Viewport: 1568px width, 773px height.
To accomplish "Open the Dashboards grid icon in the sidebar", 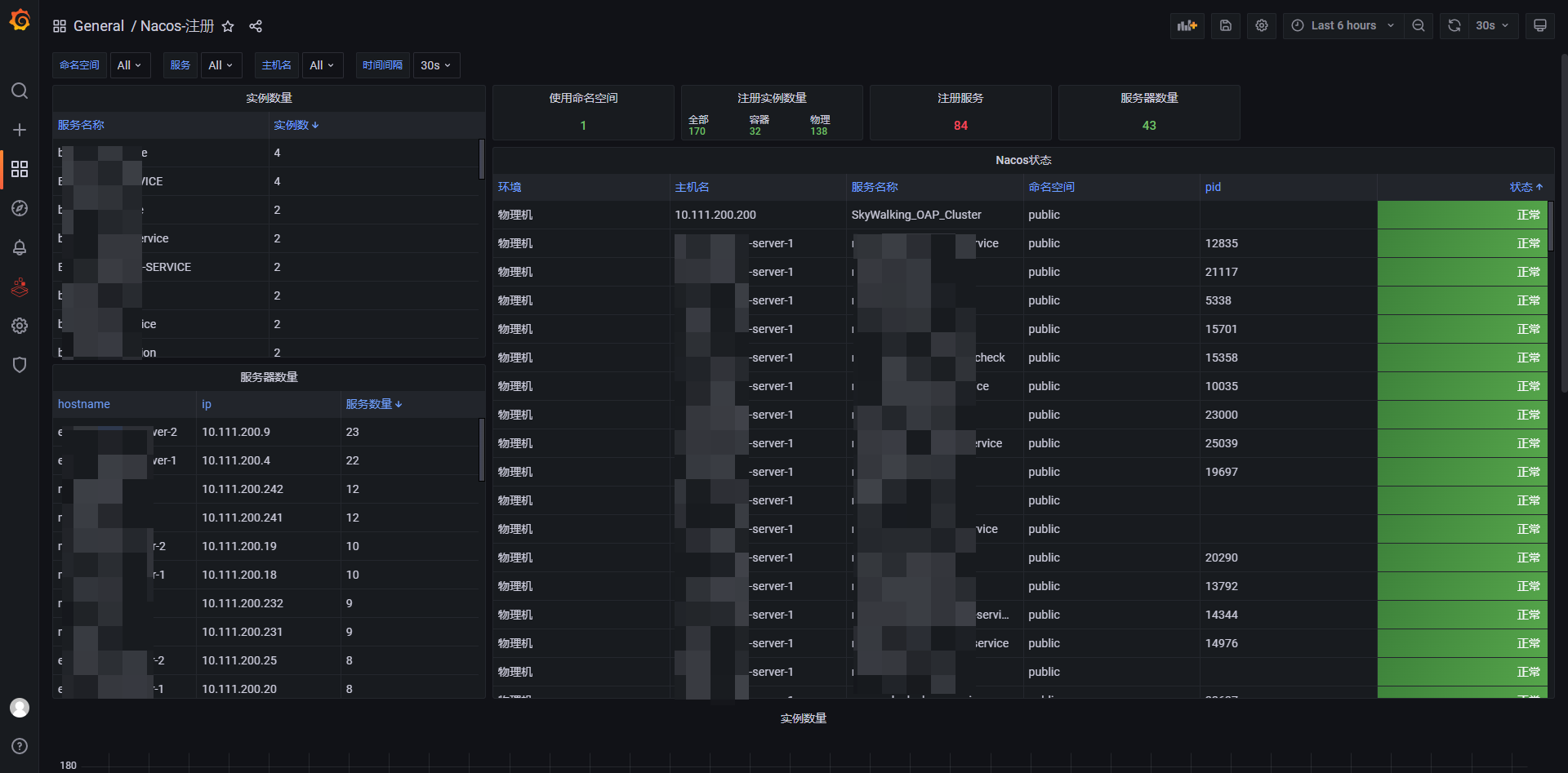I will (x=20, y=169).
